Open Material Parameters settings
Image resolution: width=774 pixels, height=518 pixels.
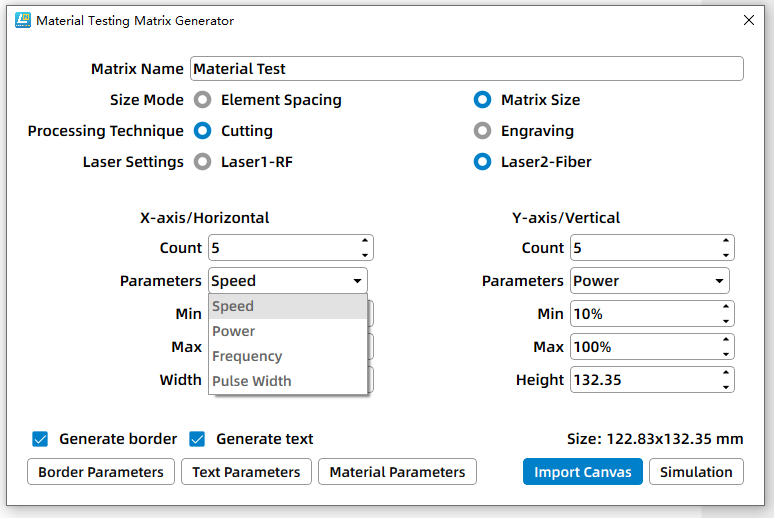[397, 472]
